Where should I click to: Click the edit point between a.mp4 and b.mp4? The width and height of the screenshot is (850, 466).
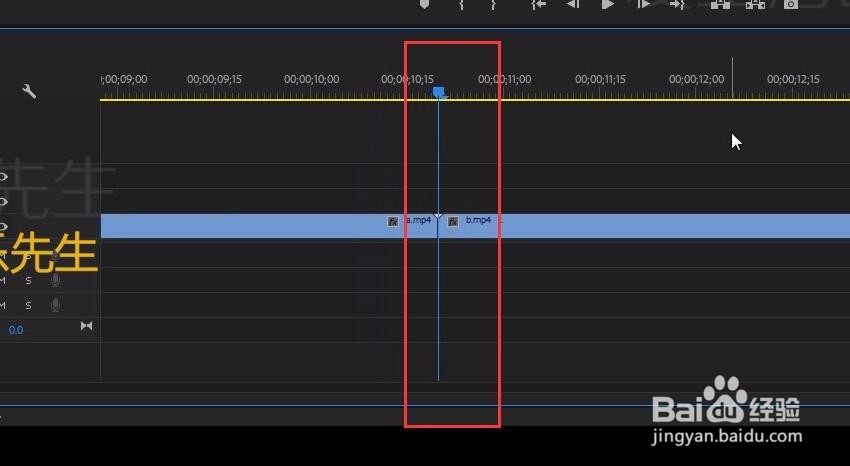tap(438, 226)
